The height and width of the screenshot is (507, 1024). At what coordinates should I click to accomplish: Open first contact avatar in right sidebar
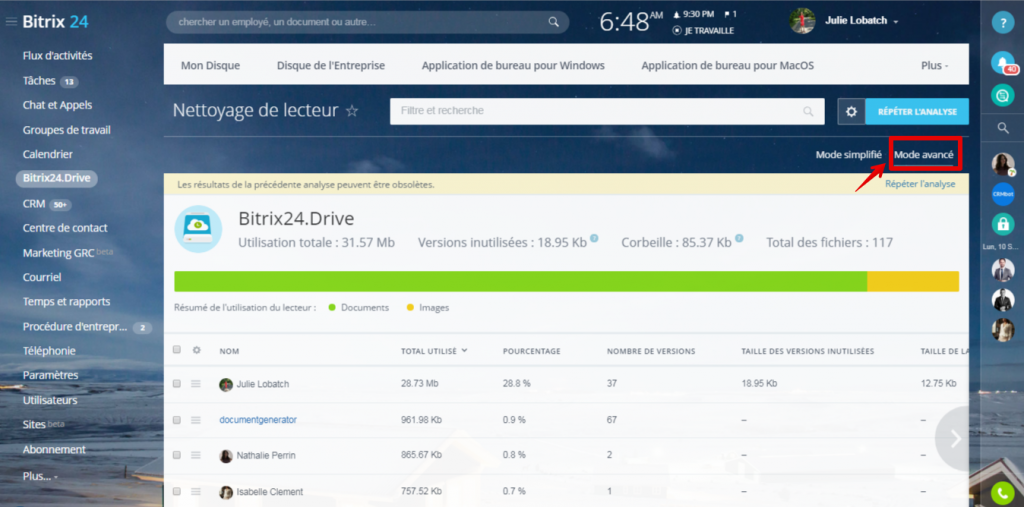1002,164
